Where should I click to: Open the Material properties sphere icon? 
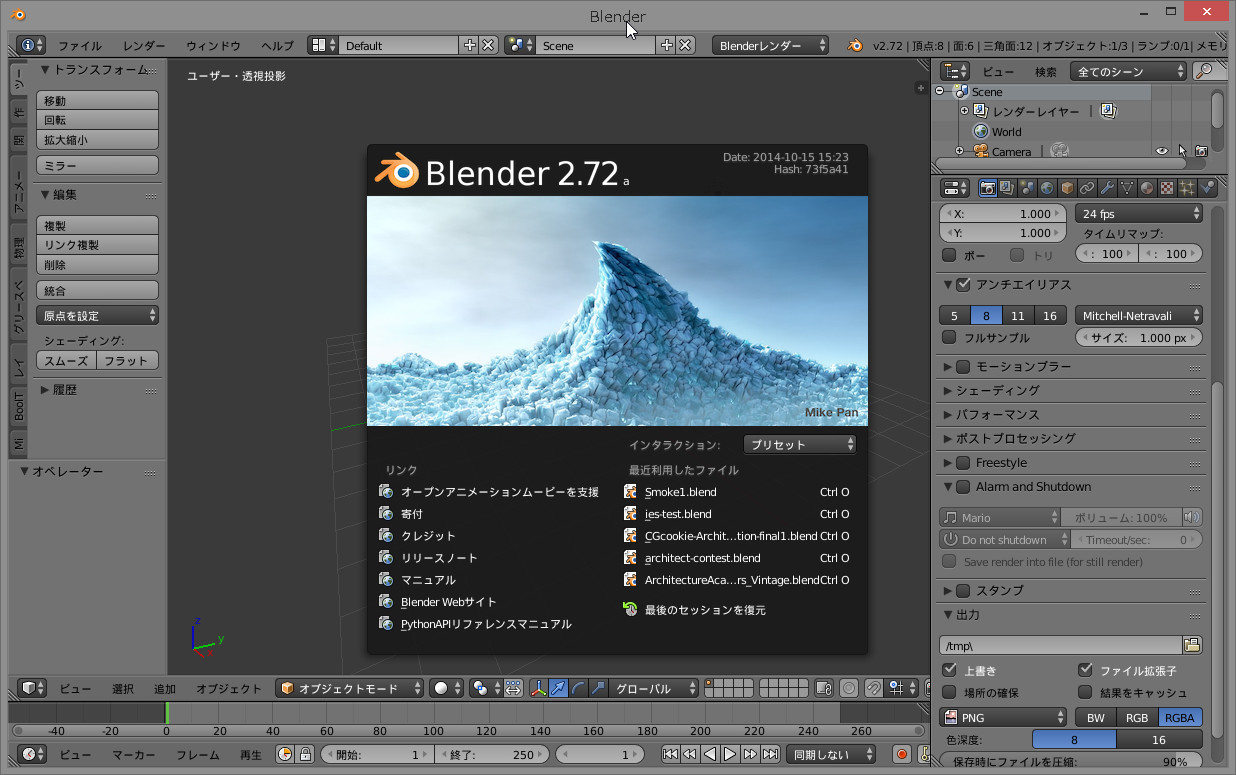pyautogui.click(x=1147, y=188)
